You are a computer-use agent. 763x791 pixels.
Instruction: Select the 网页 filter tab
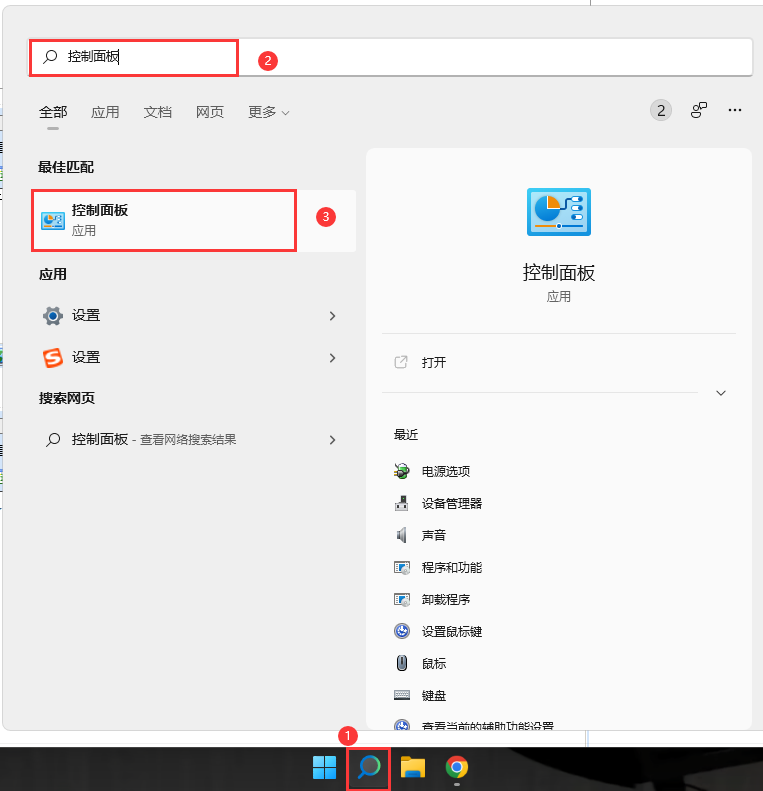[x=210, y=112]
